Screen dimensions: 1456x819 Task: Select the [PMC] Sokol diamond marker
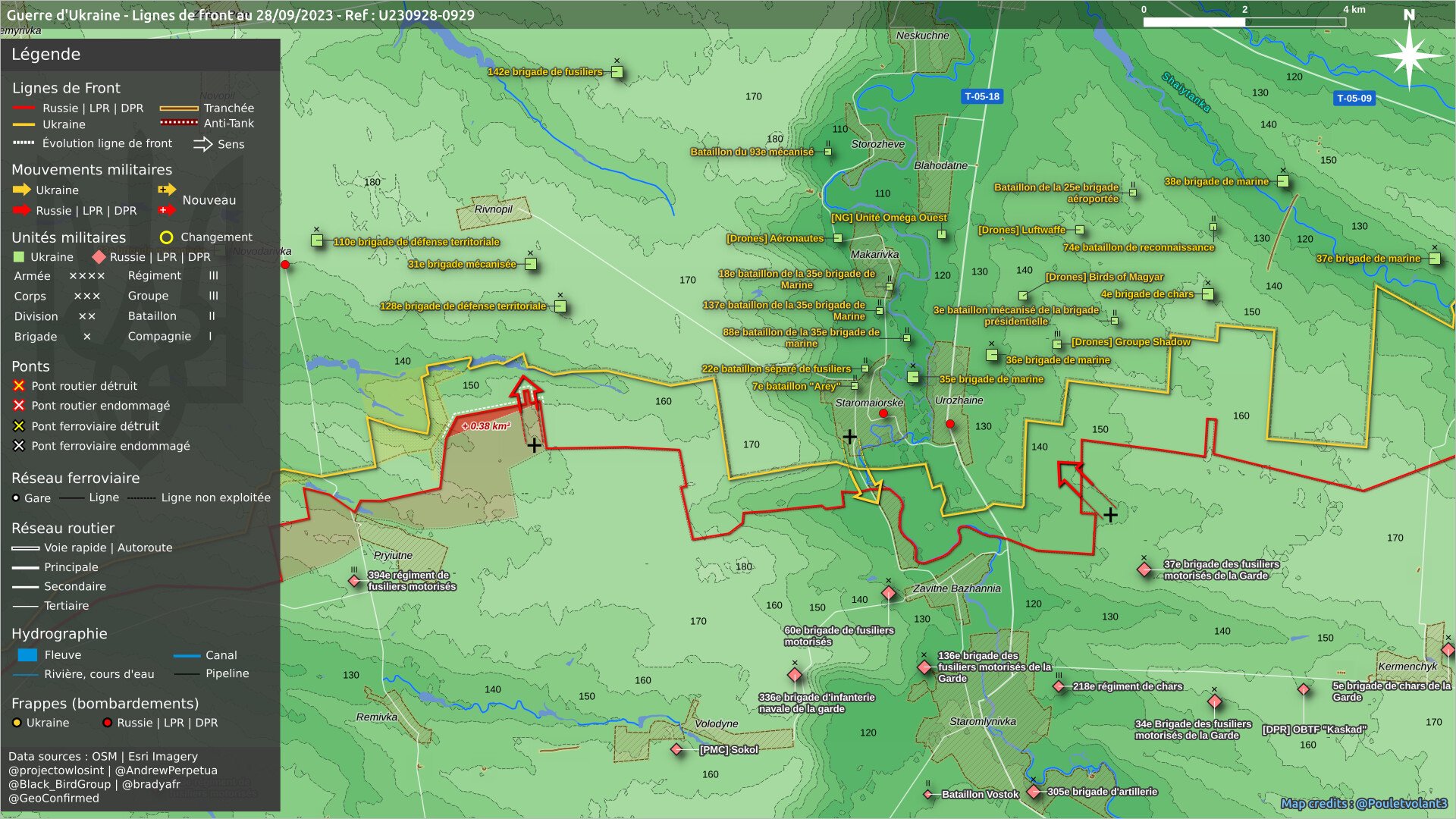coord(676,749)
